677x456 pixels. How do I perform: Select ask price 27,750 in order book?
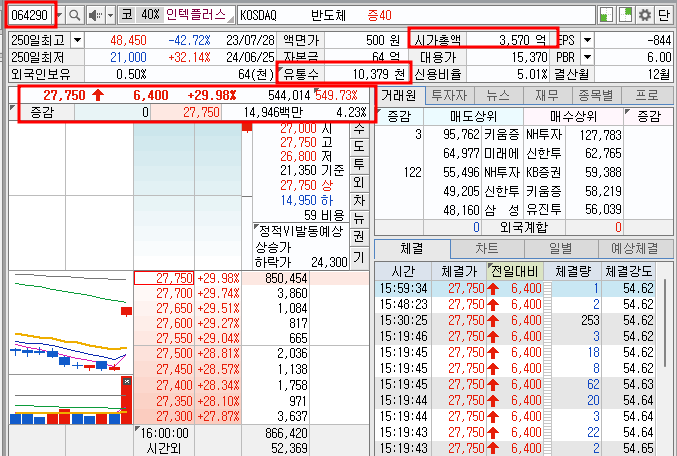pyautogui.click(x=164, y=278)
